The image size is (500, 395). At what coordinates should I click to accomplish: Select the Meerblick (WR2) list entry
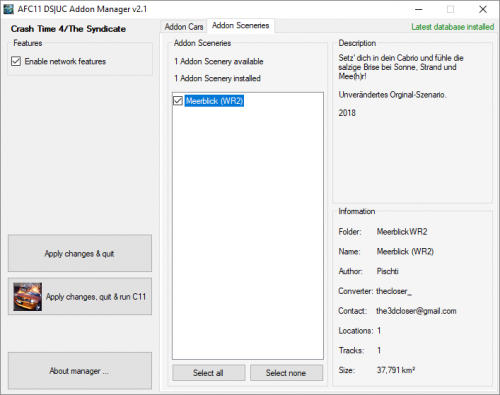214,101
